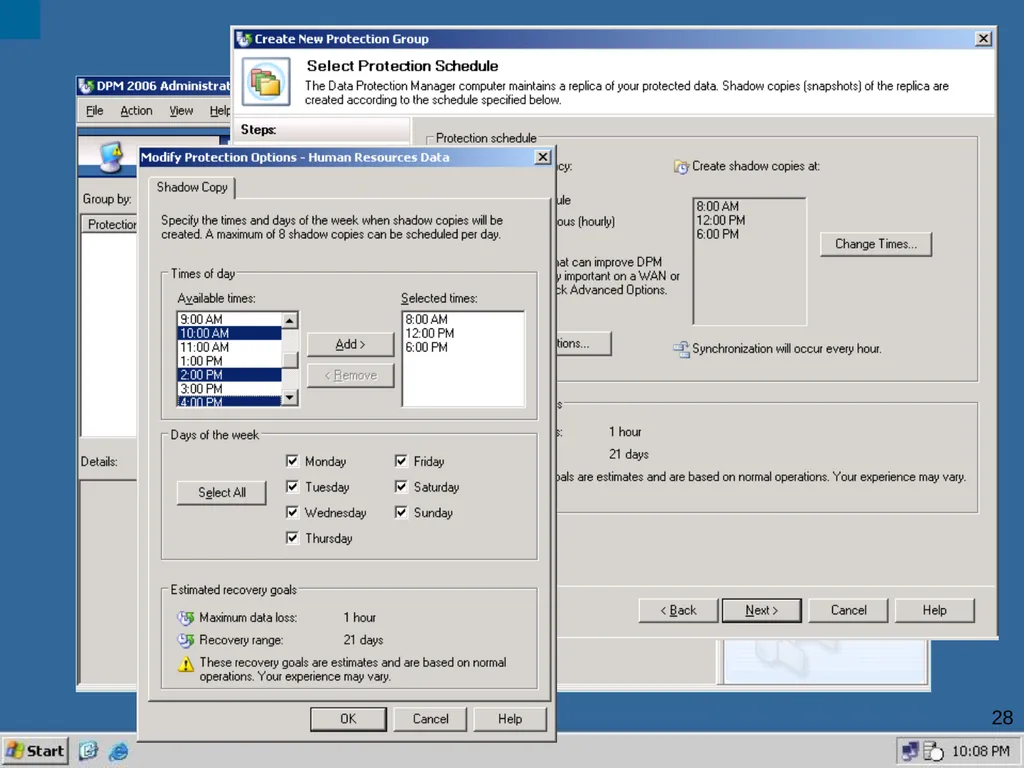Select 3:00 PM in Available times

pyautogui.click(x=230, y=389)
